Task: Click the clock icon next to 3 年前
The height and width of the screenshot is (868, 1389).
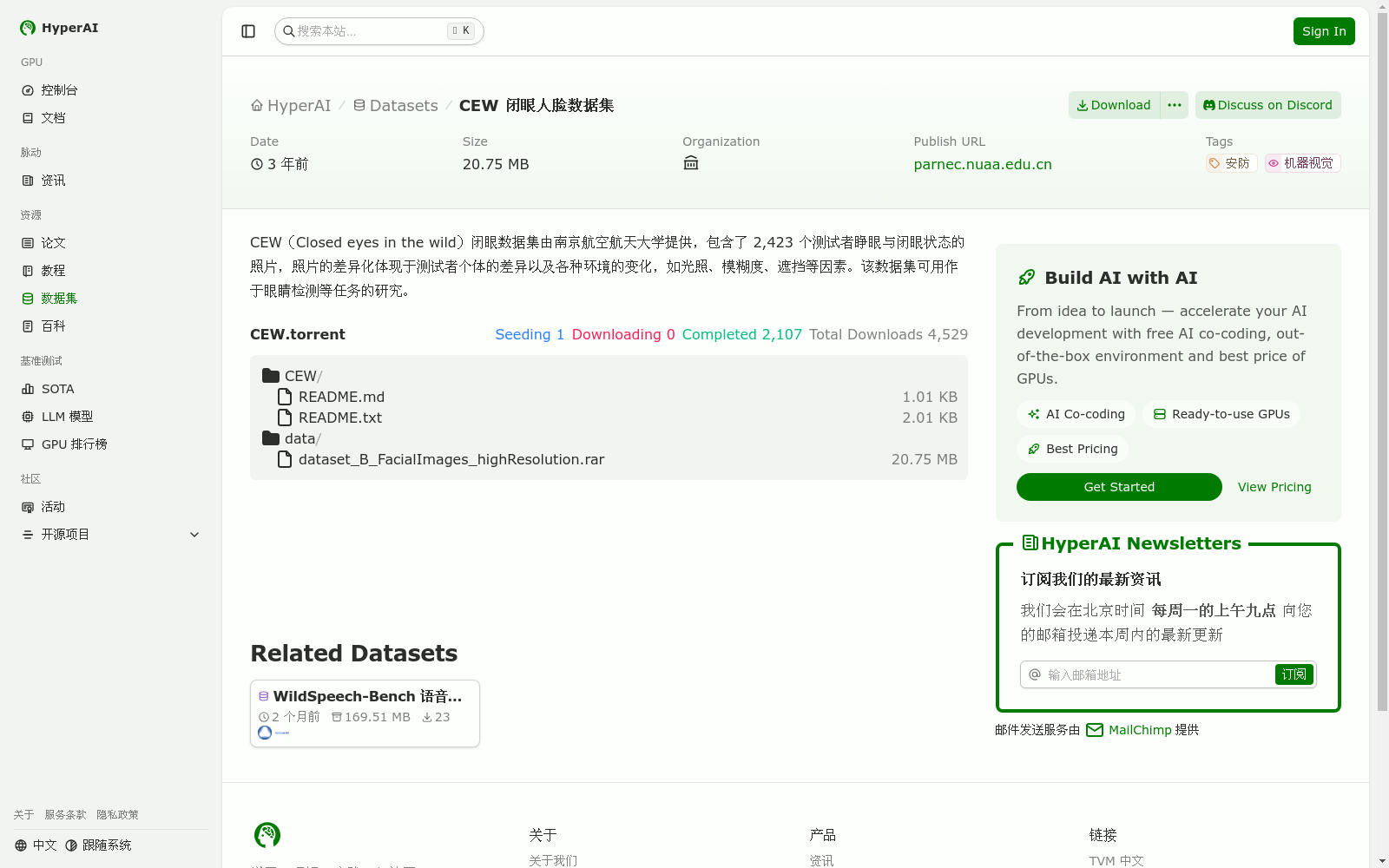Action: [257, 164]
